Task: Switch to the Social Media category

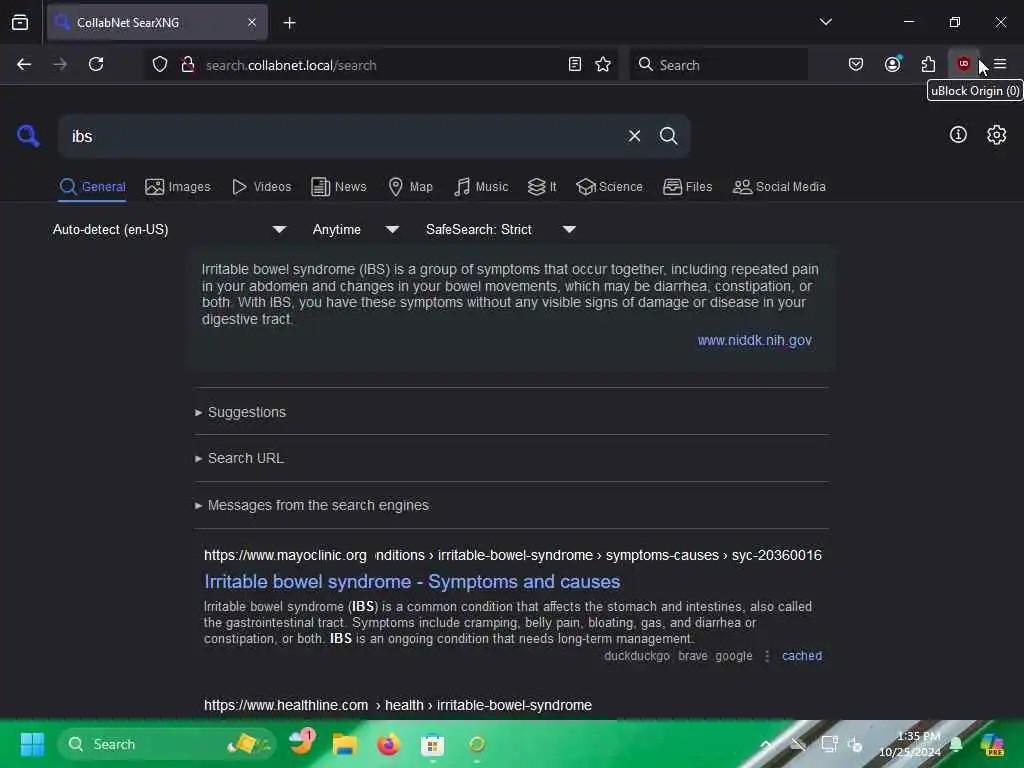Action: tap(779, 187)
